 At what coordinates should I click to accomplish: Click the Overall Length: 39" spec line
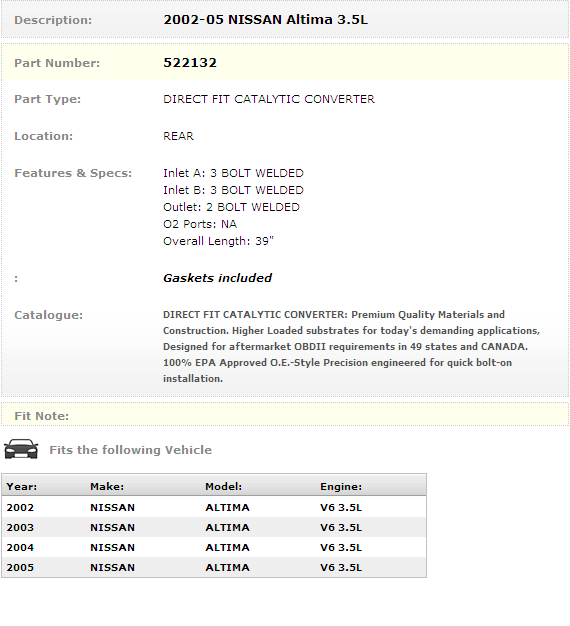(x=218, y=241)
